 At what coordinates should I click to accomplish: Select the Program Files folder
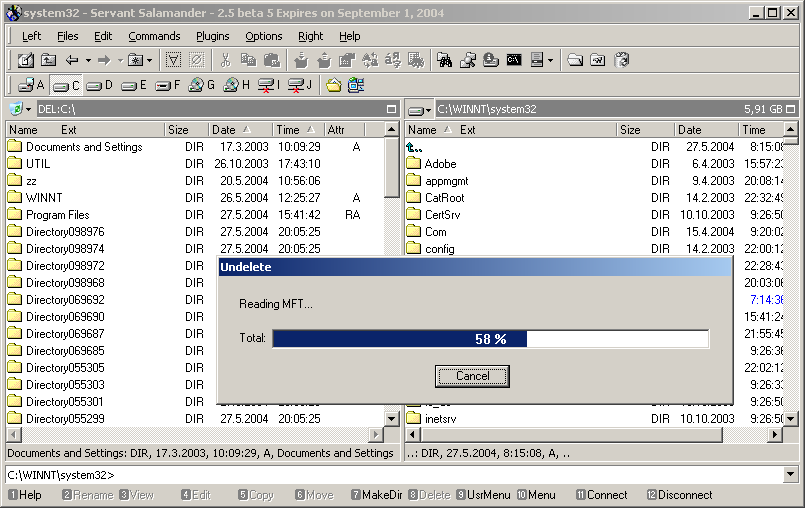pyautogui.click(x=58, y=215)
